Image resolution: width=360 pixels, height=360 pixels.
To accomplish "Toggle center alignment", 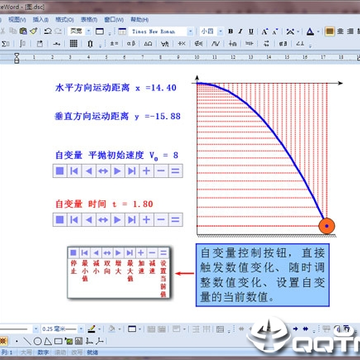I will coord(340,31).
